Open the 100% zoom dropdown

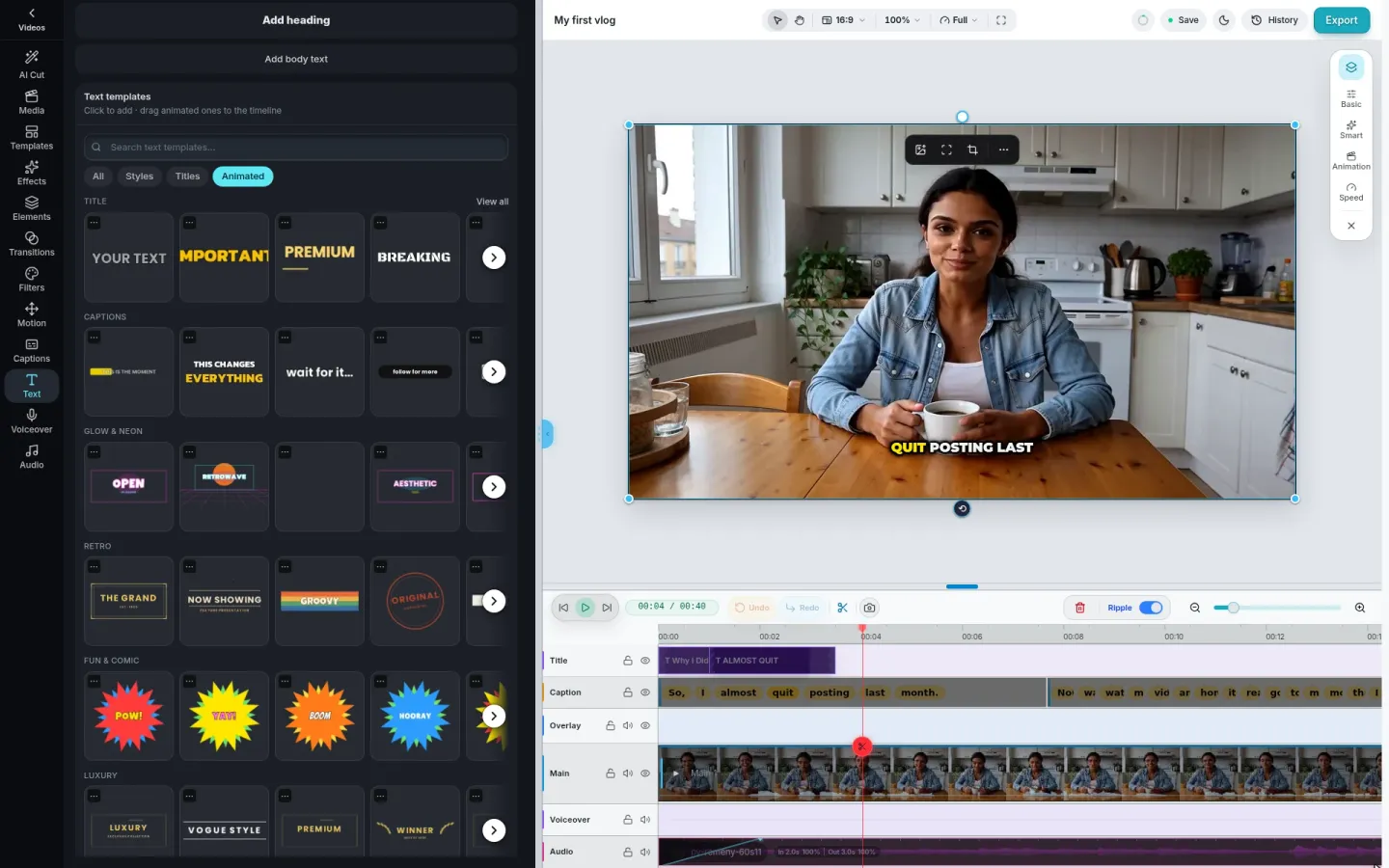point(902,20)
